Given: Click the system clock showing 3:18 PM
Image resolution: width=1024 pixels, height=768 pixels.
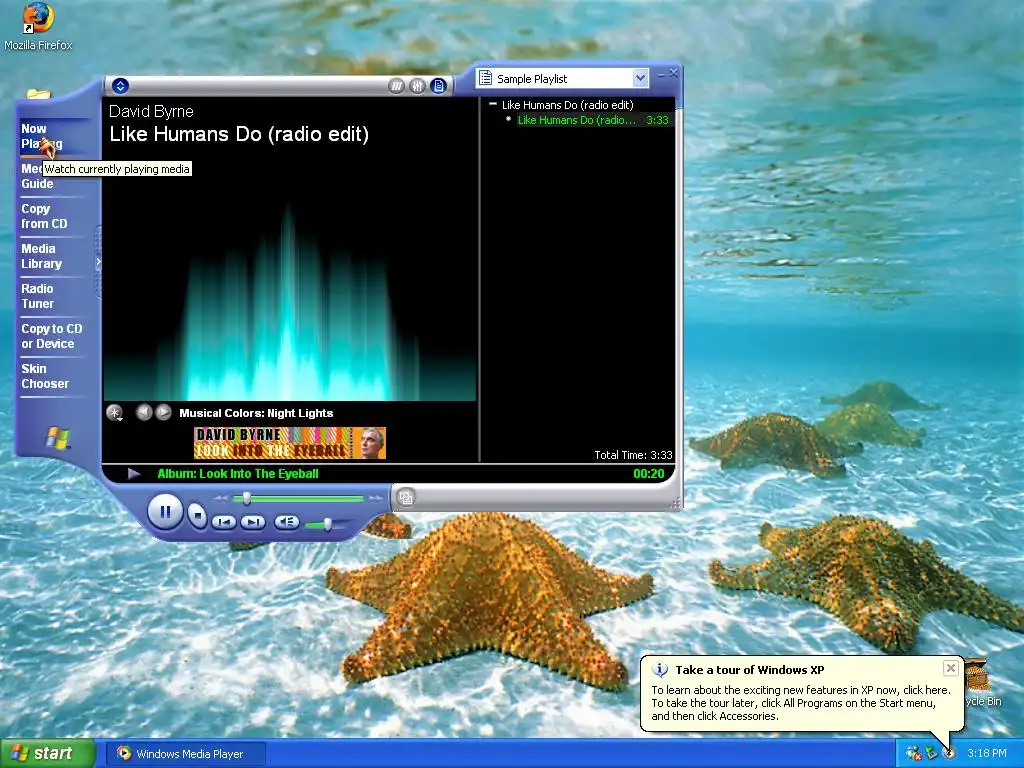Looking at the screenshot, I should pos(987,754).
